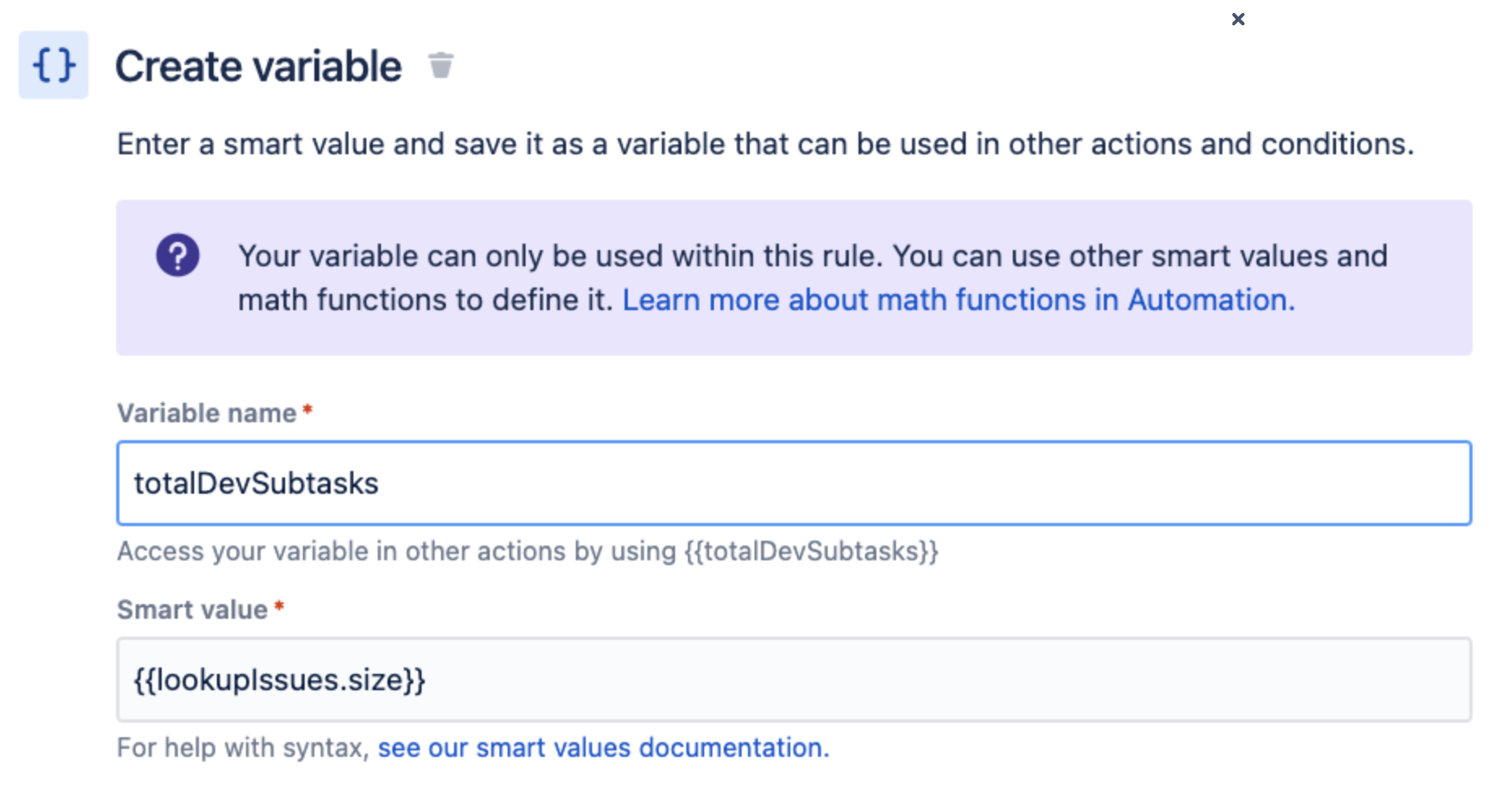This screenshot has width=1501, height=812.
Task: Select the {{lookupIssues.size}} smart value text
Action: (279, 680)
